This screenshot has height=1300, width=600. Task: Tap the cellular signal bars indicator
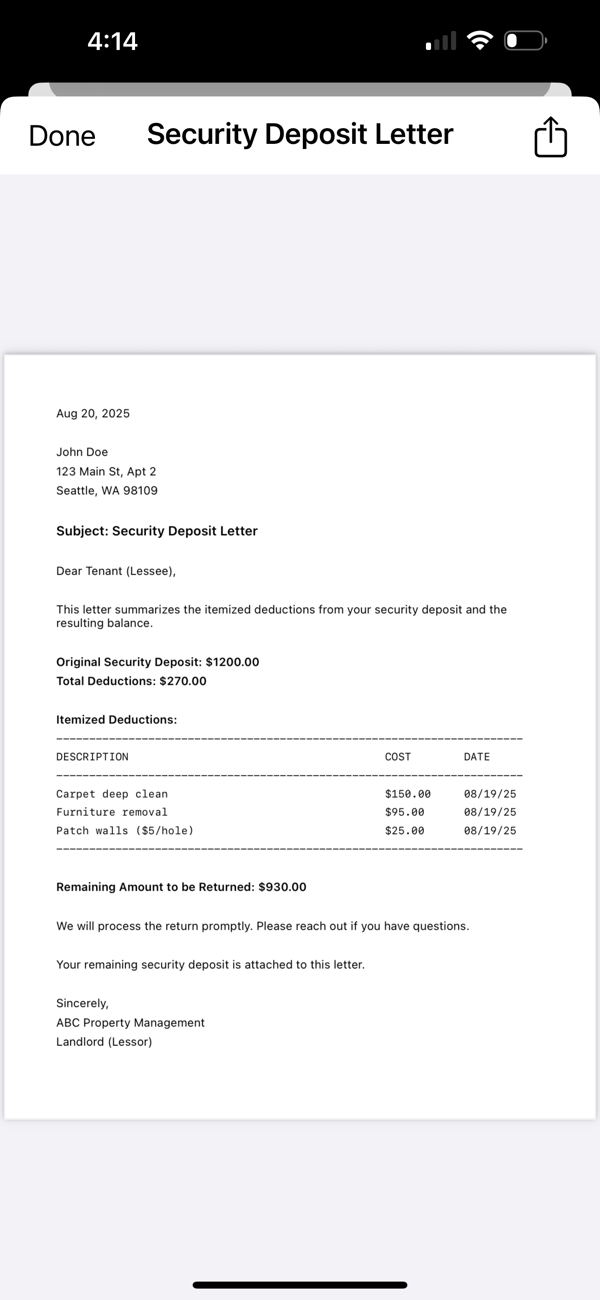tap(438, 40)
